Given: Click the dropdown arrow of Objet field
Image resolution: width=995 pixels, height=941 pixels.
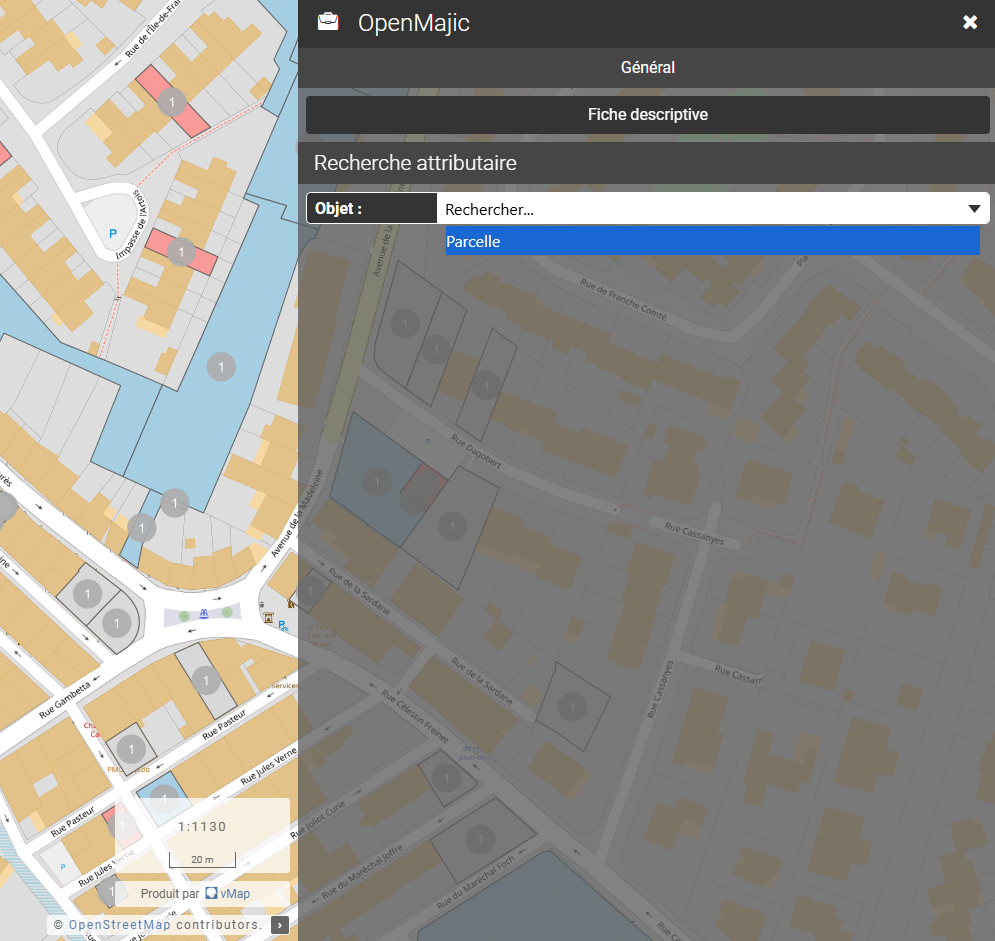Looking at the screenshot, I should pos(974,209).
